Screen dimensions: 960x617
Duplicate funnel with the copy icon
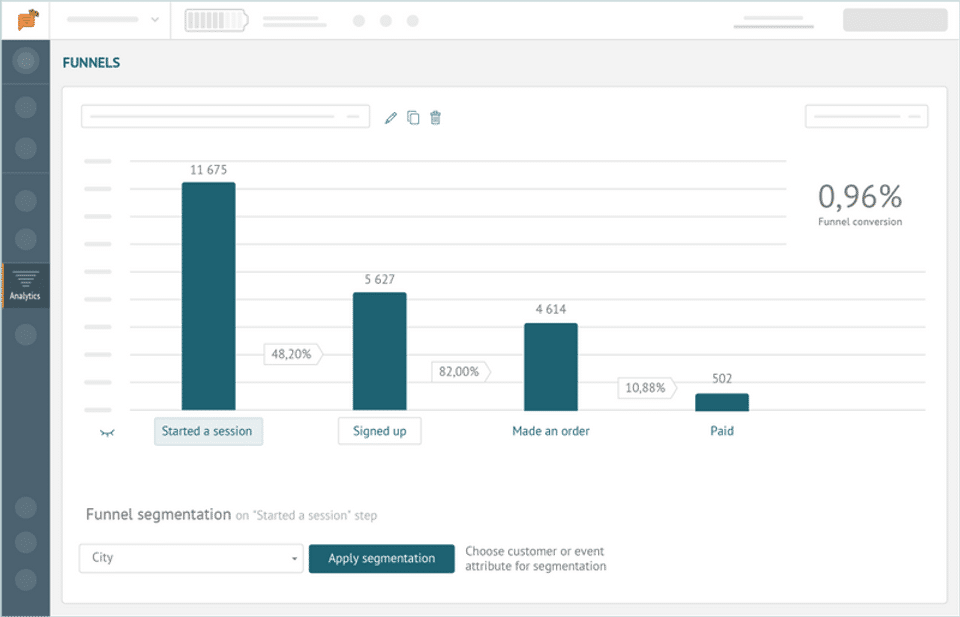pyautogui.click(x=413, y=118)
